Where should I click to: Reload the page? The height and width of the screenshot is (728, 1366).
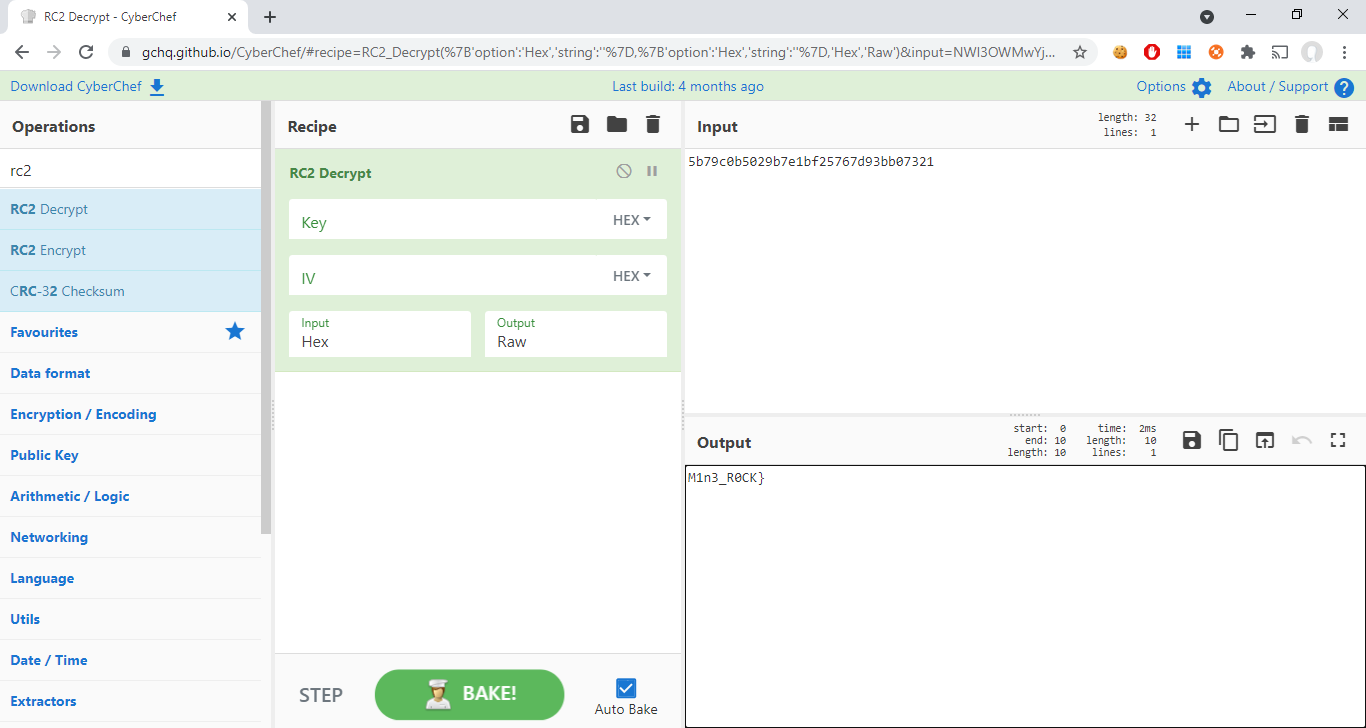click(x=86, y=52)
